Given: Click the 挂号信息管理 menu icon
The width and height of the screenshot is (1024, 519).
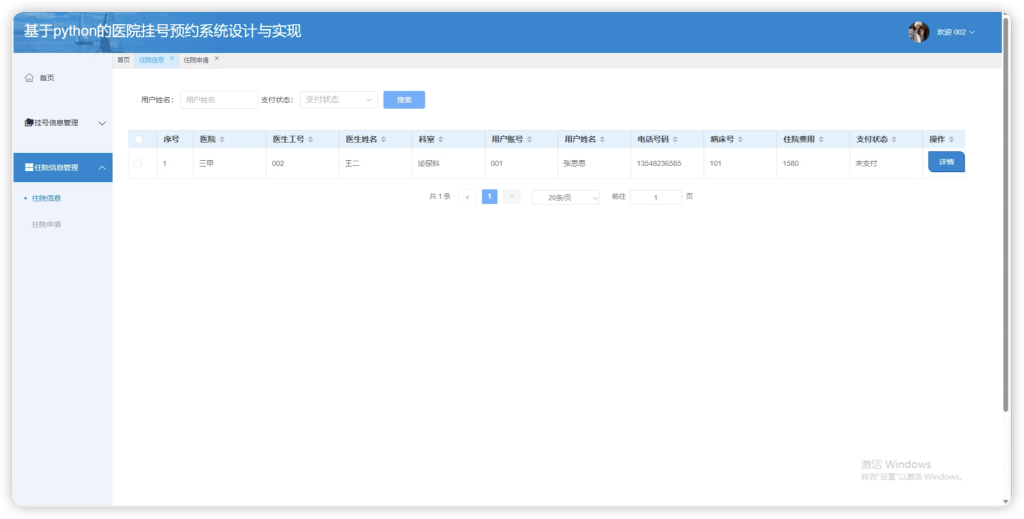Looking at the screenshot, I should (x=29, y=123).
